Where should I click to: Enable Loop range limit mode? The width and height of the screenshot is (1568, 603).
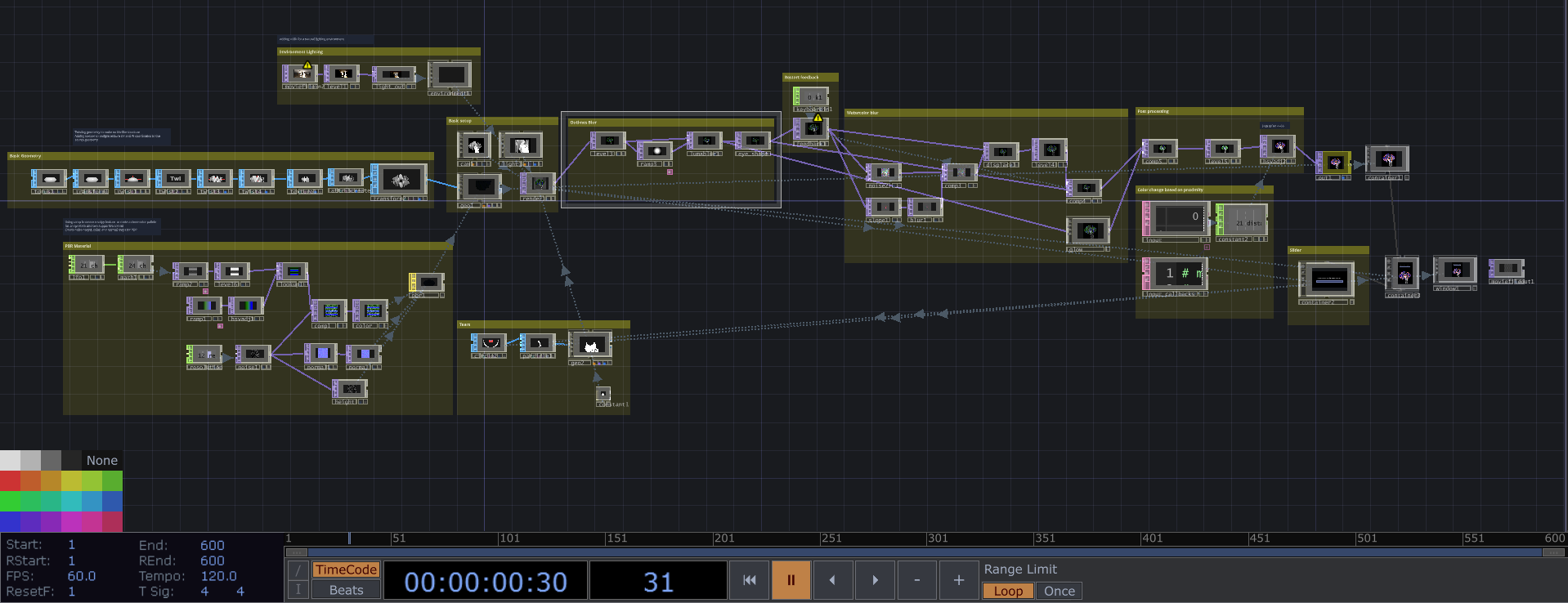tap(1008, 591)
